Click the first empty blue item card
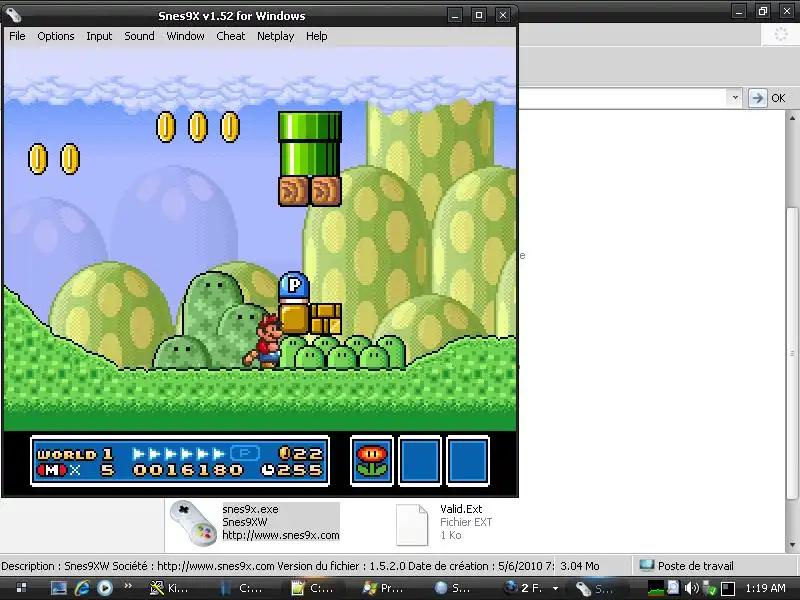Image resolution: width=800 pixels, height=600 pixels. (x=420, y=461)
